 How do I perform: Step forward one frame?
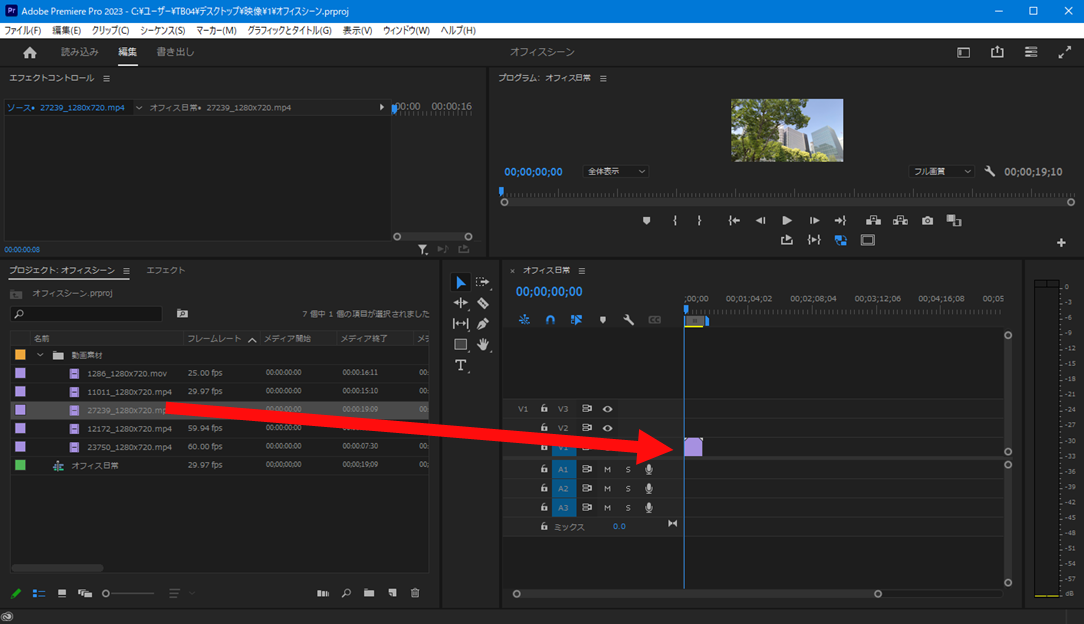click(814, 220)
